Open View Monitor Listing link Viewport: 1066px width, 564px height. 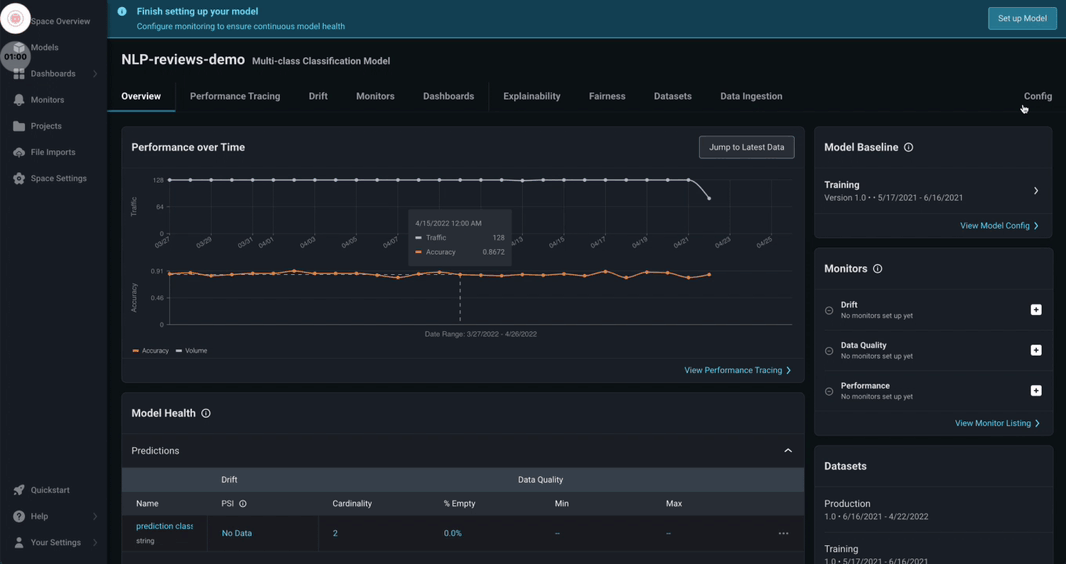coord(997,423)
